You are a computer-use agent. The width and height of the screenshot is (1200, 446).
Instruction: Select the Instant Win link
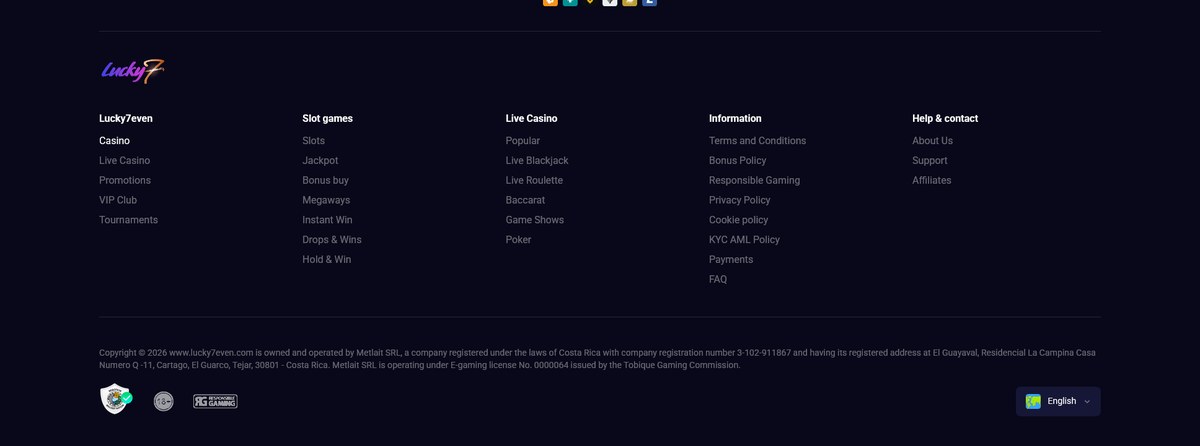[x=327, y=220]
